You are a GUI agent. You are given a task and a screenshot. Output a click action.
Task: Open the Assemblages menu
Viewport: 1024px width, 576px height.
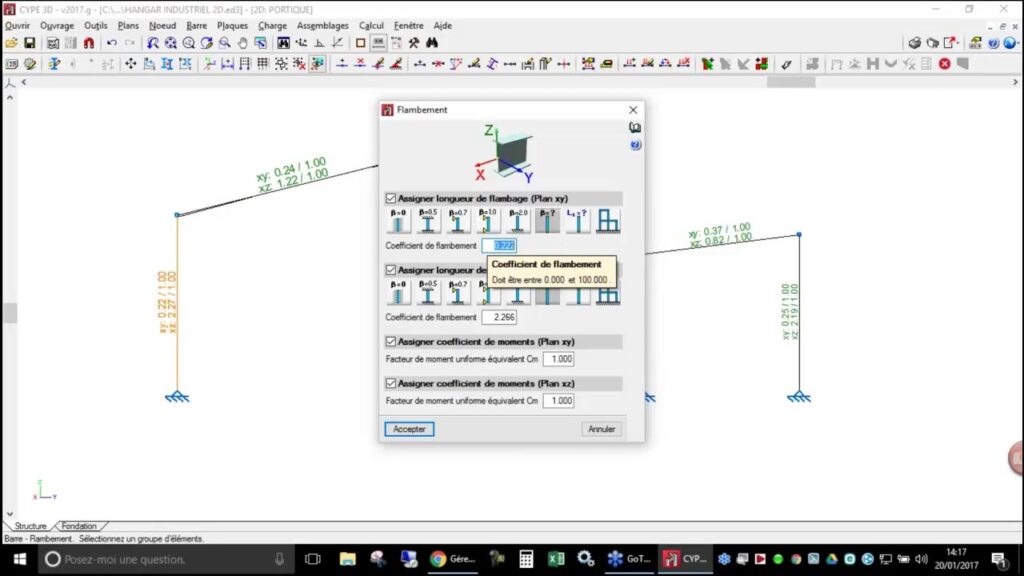[323, 25]
